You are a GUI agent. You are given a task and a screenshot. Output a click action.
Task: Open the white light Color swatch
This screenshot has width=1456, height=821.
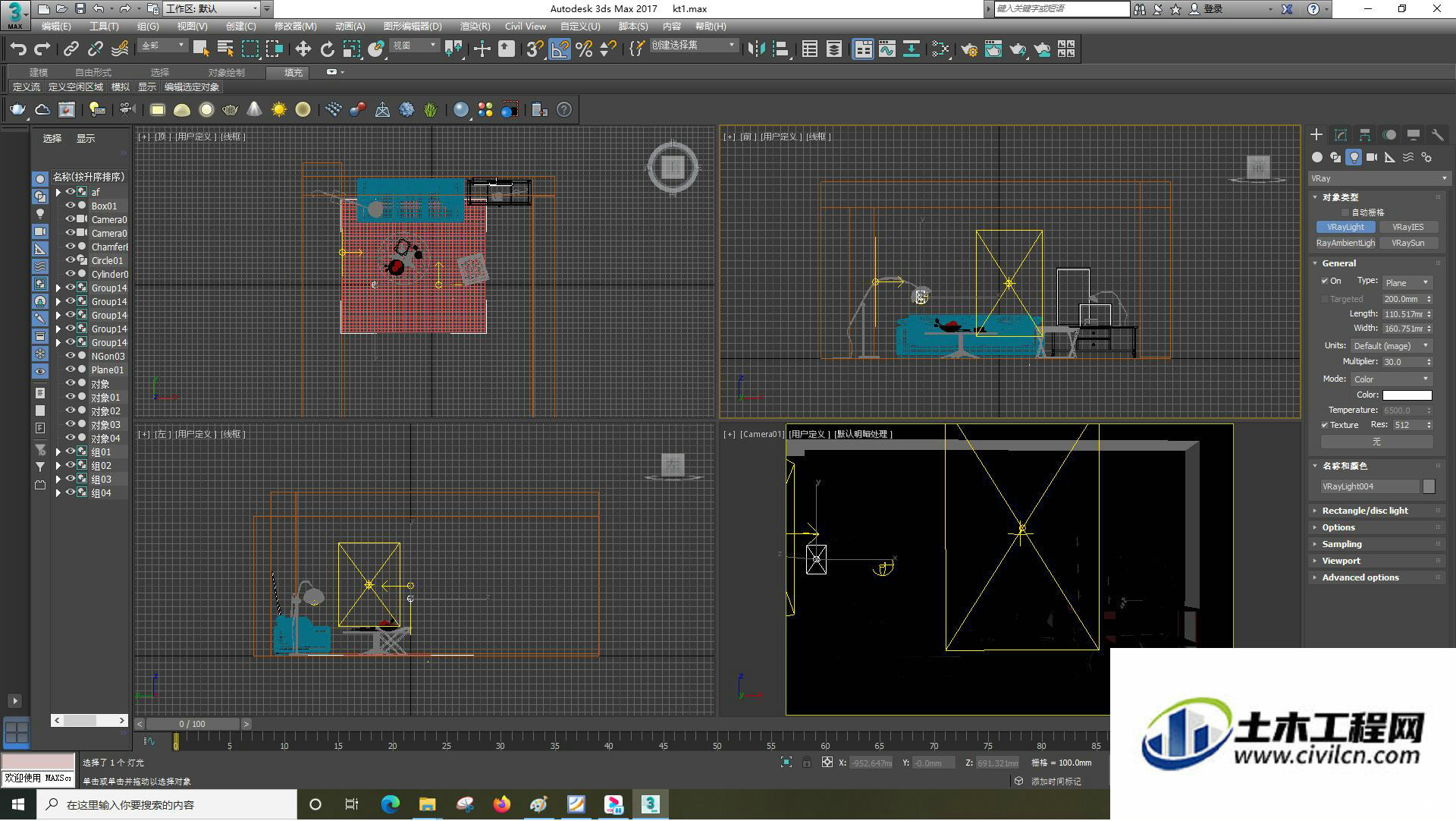tap(1407, 395)
